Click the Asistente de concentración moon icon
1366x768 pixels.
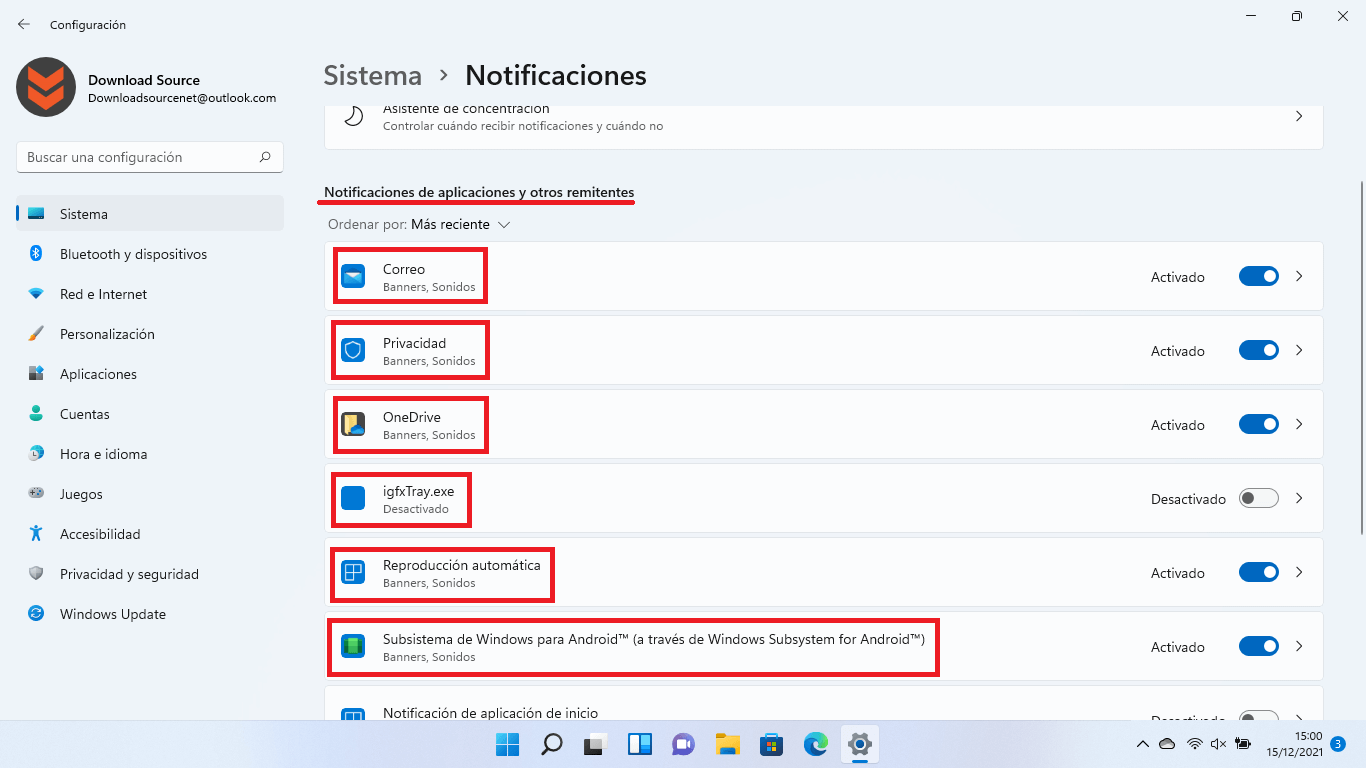coord(353,116)
